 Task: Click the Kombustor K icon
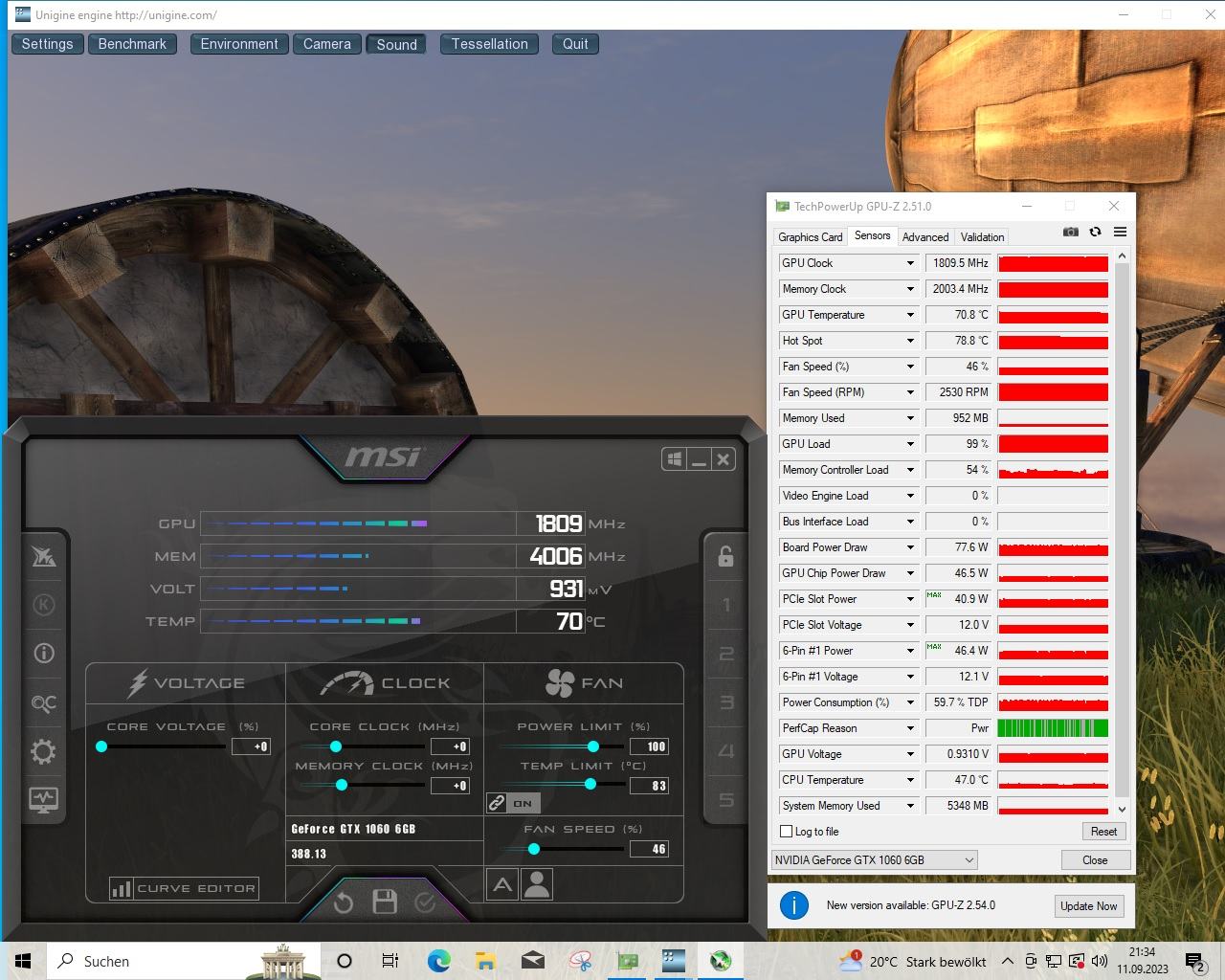point(43,605)
